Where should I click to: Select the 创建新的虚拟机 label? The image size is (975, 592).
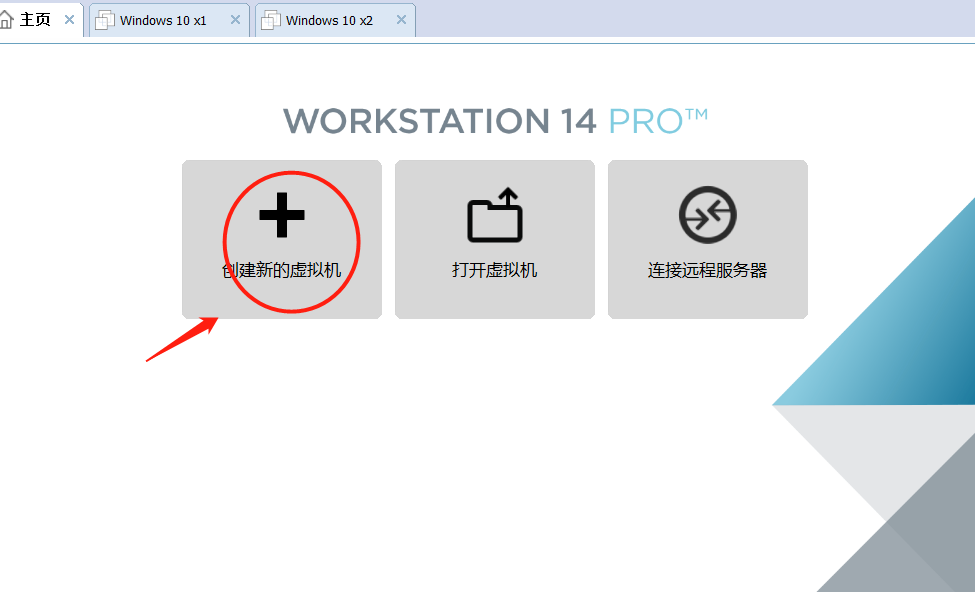[282, 271]
